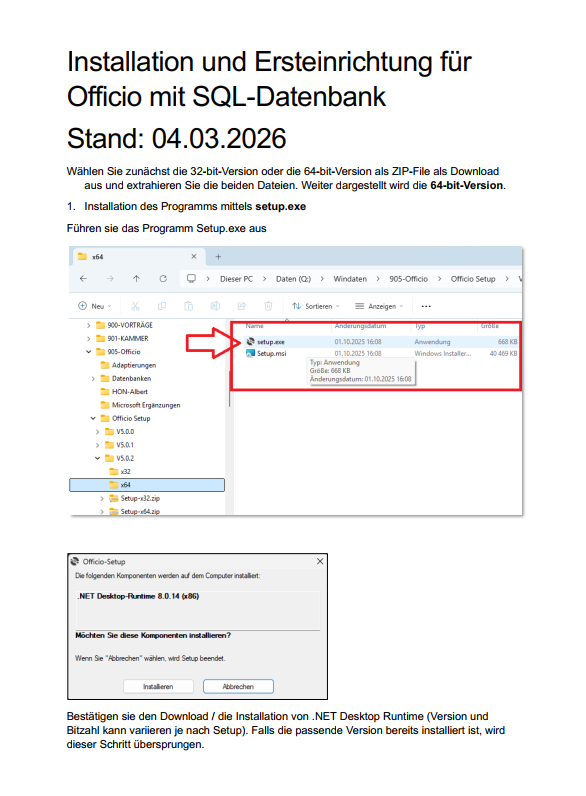586x796 pixels.
Task: Select V5.0.0 folder in tree
Action: 119,432
